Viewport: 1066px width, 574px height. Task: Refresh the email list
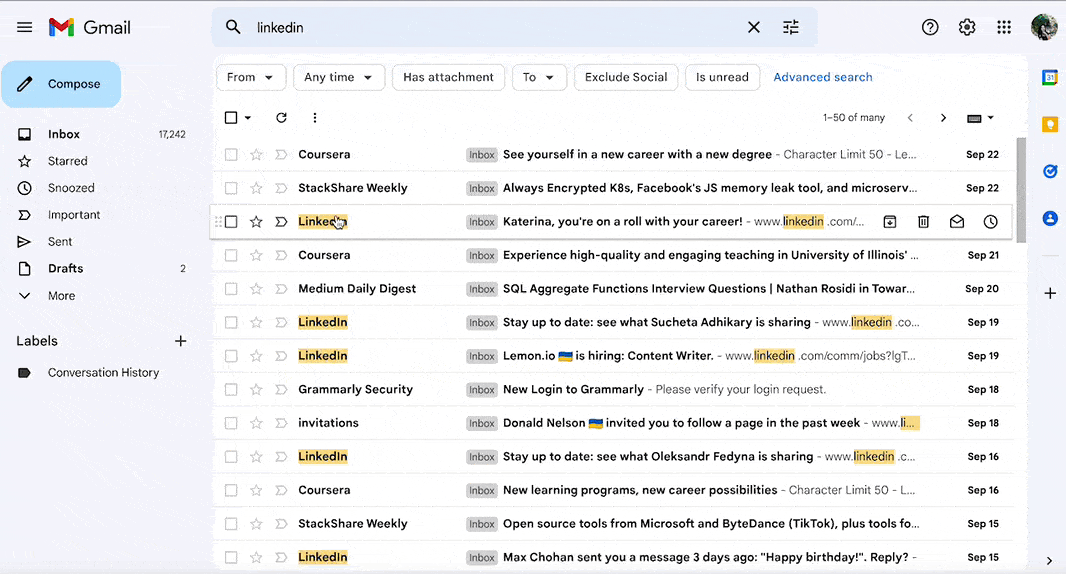pyautogui.click(x=281, y=118)
